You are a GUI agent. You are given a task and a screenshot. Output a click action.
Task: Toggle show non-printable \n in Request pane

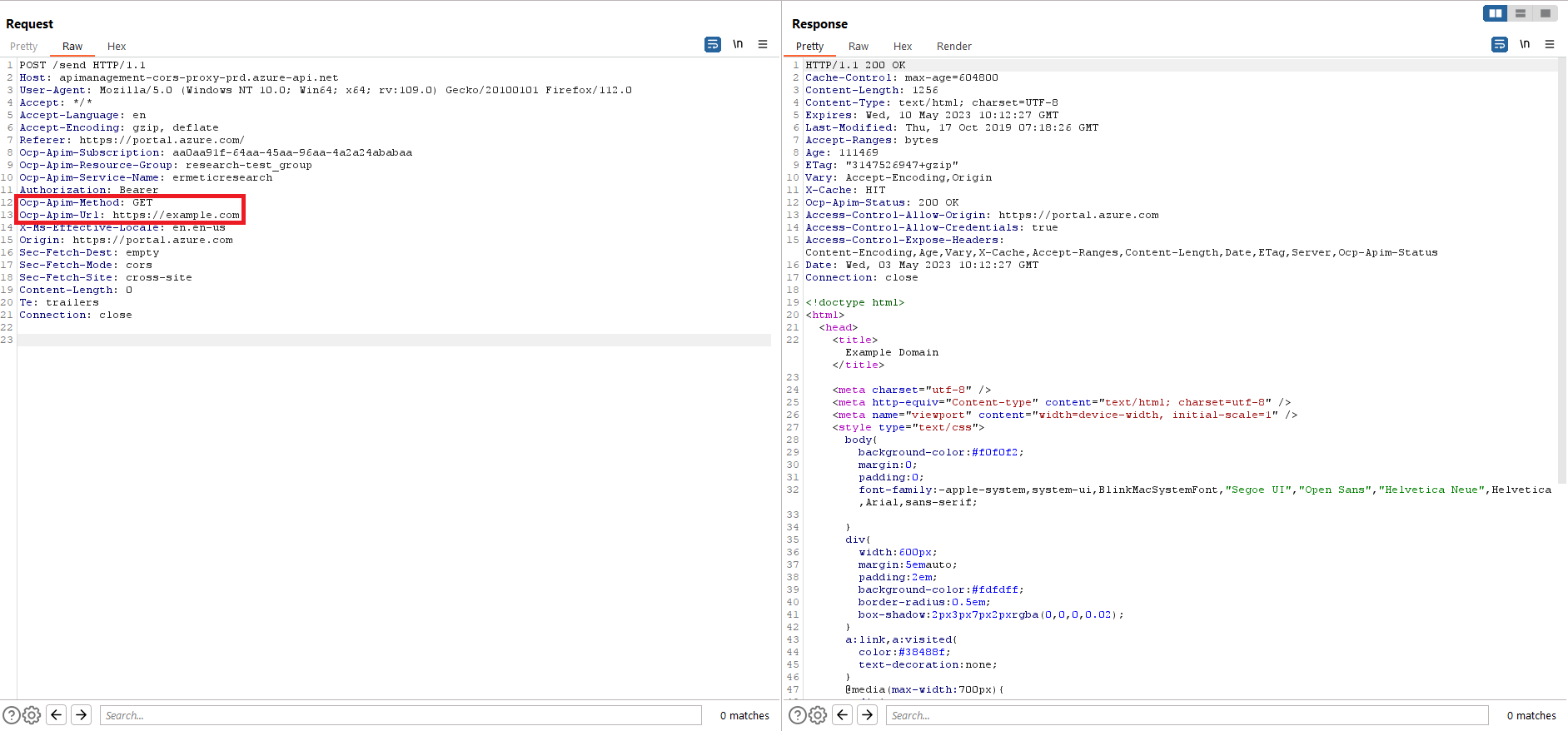click(738, 44)
